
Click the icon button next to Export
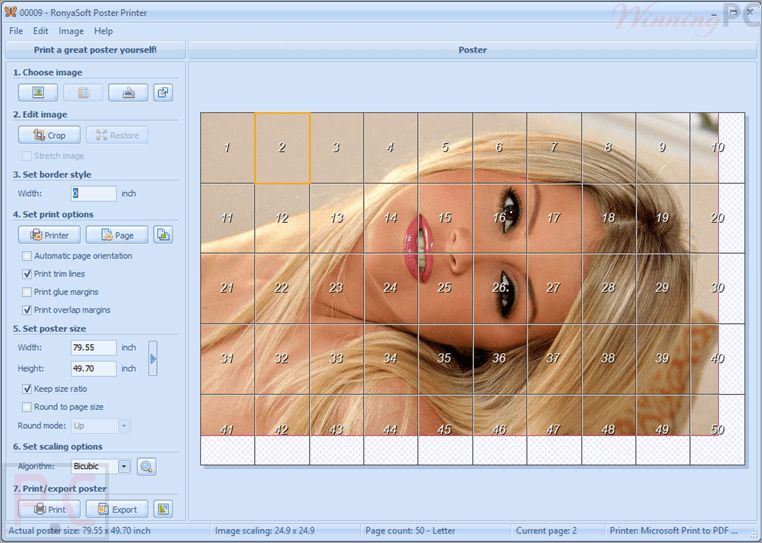pos(163,509)
